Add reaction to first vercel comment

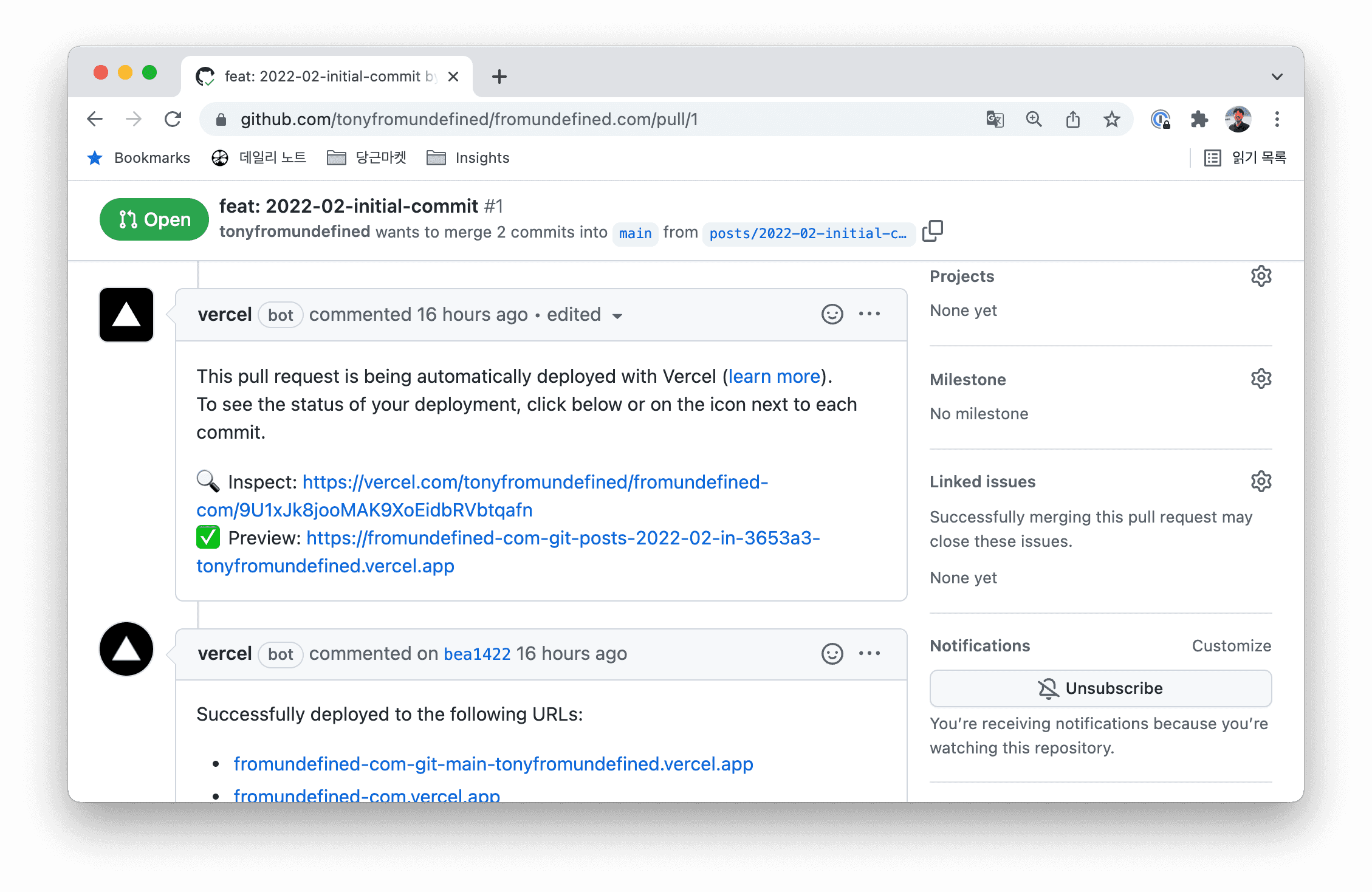[x=832, y=314]
